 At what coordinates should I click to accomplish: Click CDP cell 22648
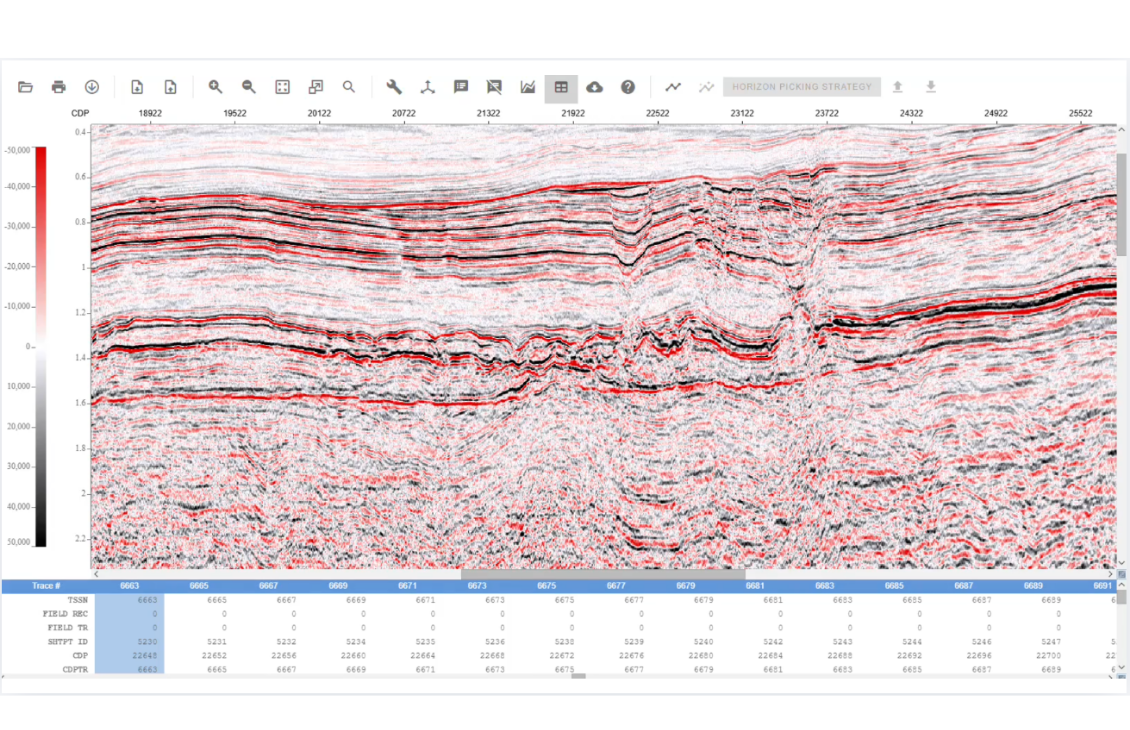click(x=145, y=656)
